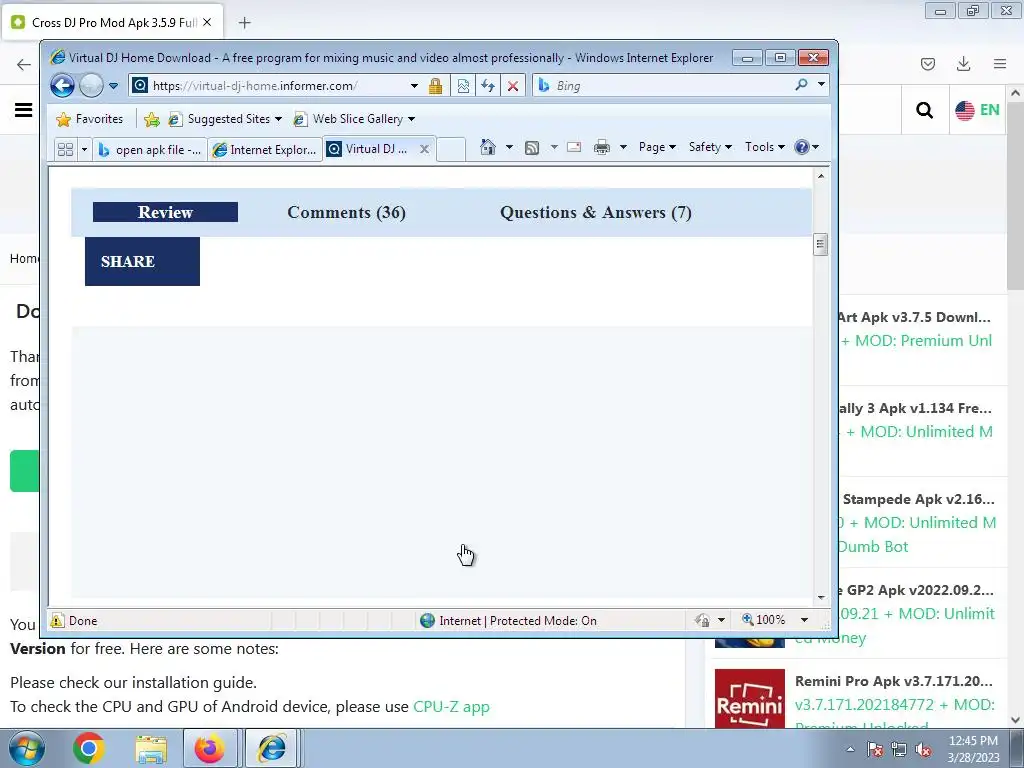Open recent pages dropdown beside forward button

click(114, 86)
